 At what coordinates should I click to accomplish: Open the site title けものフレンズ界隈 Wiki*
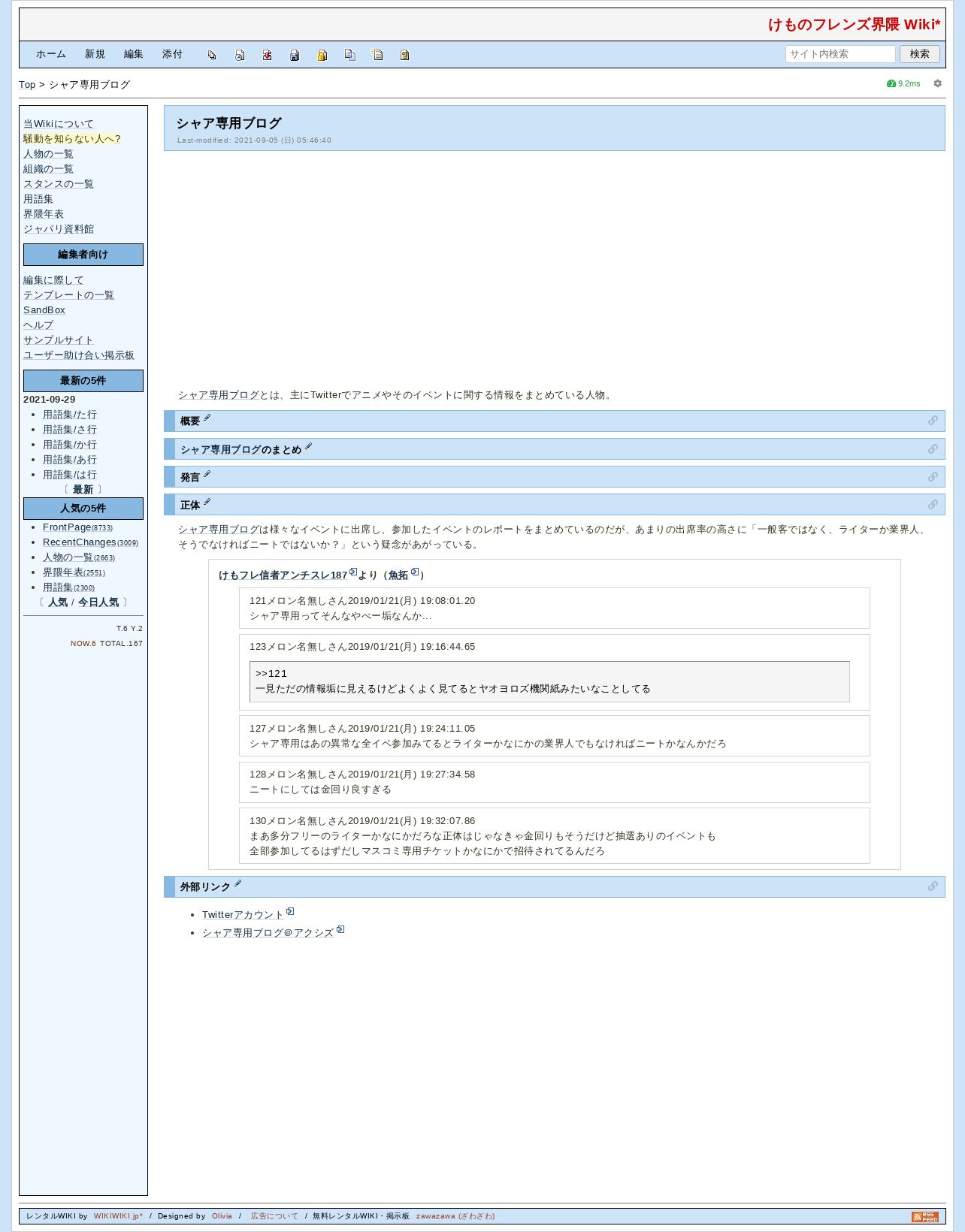[x=855, y=25]
